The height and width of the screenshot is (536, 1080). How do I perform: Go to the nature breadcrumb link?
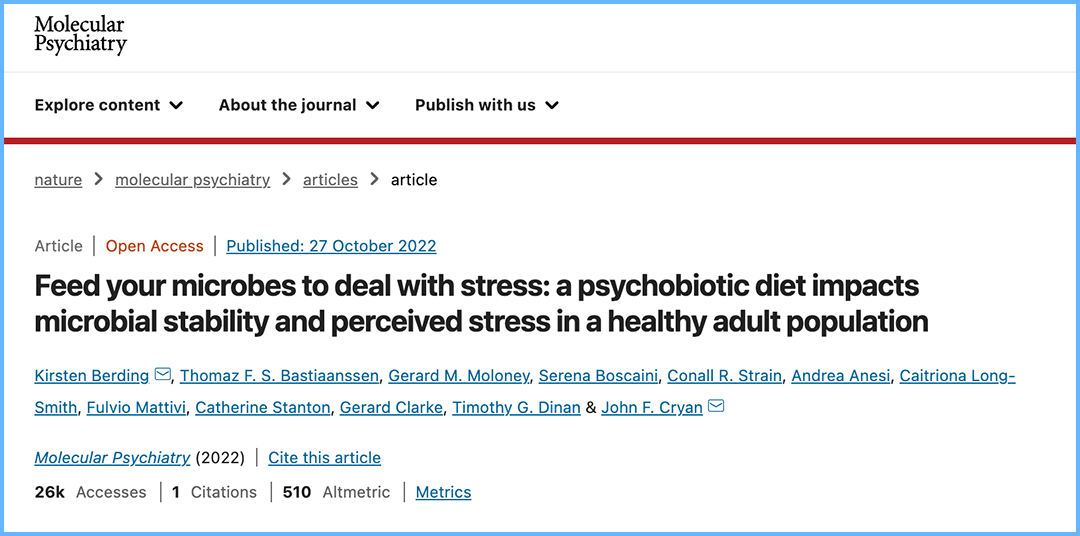pos(58,180)
